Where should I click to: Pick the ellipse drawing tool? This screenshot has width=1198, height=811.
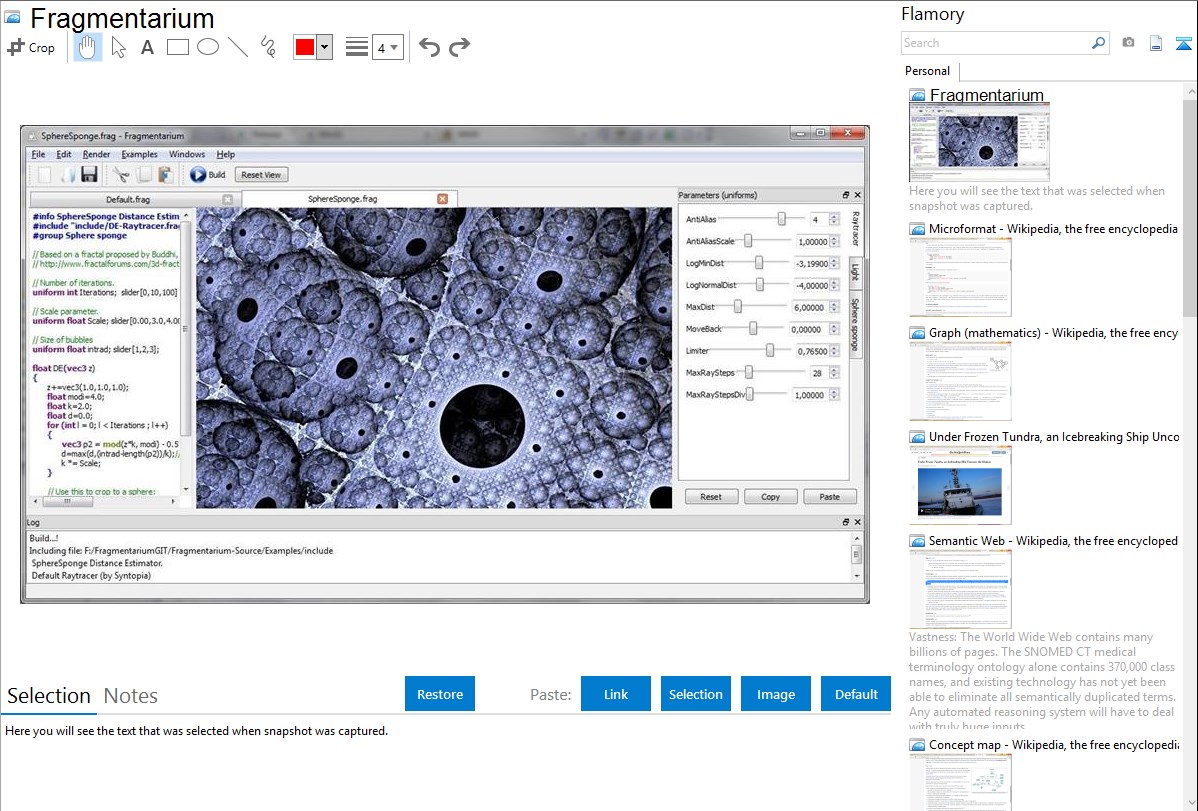(208, 47)
